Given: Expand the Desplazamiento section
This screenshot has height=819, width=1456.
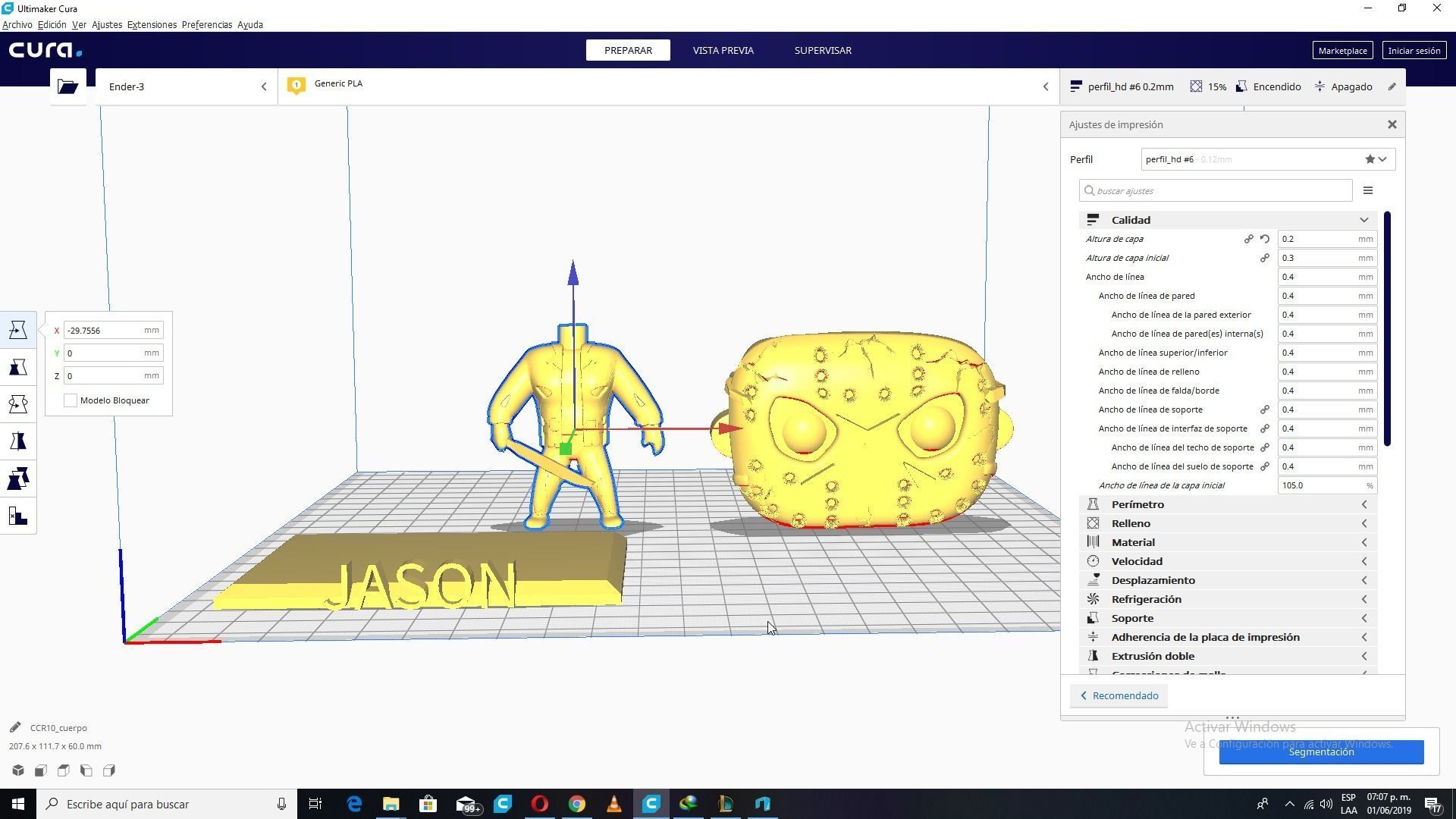Looking at the screenshot, I should tap(1228, 580).
